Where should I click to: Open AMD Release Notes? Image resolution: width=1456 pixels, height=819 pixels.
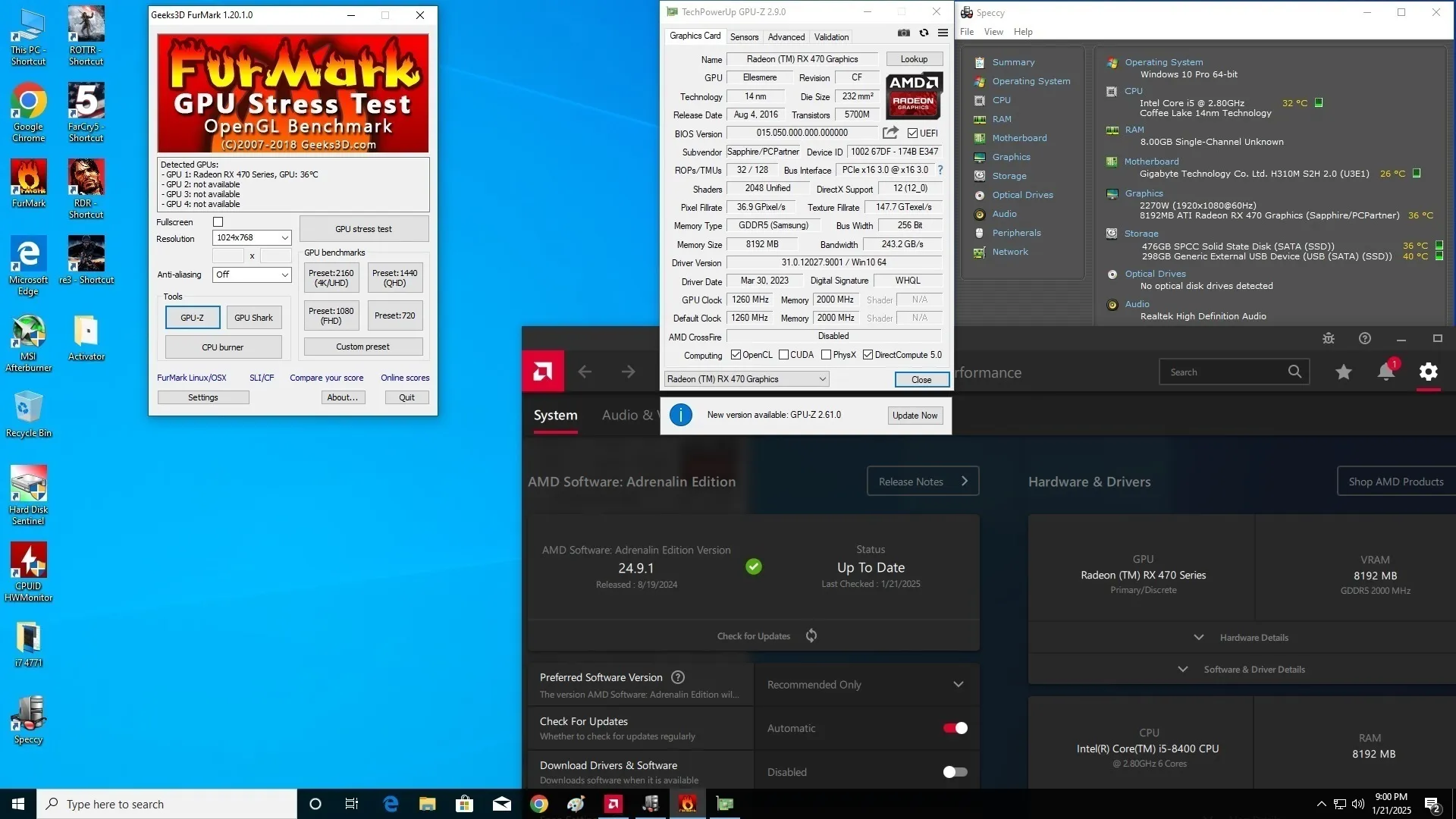tap(923, 482)
